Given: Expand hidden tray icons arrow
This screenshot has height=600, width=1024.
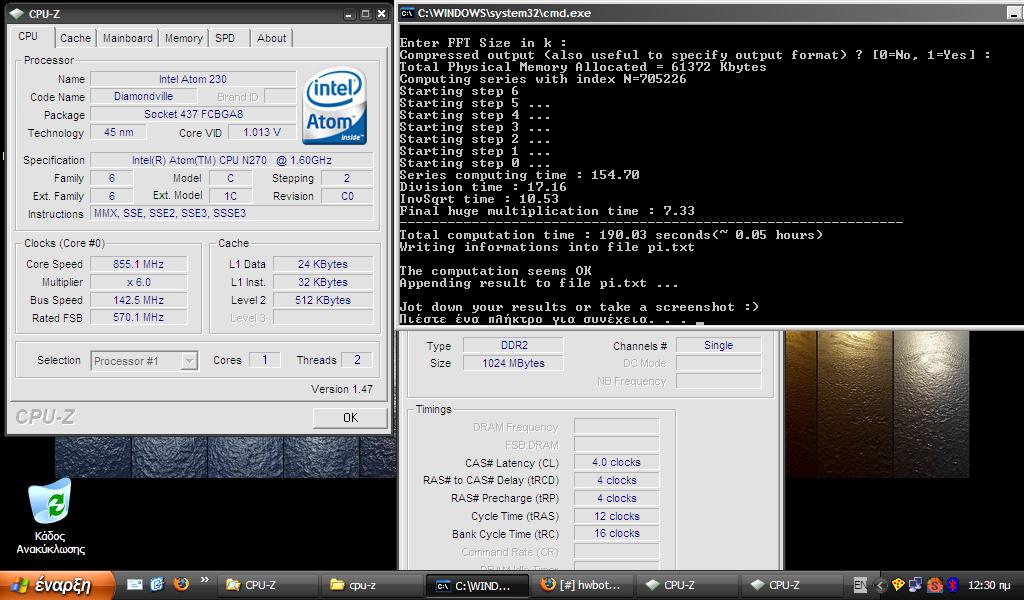Looking at the screenshot, I should [x=880, y=585].
